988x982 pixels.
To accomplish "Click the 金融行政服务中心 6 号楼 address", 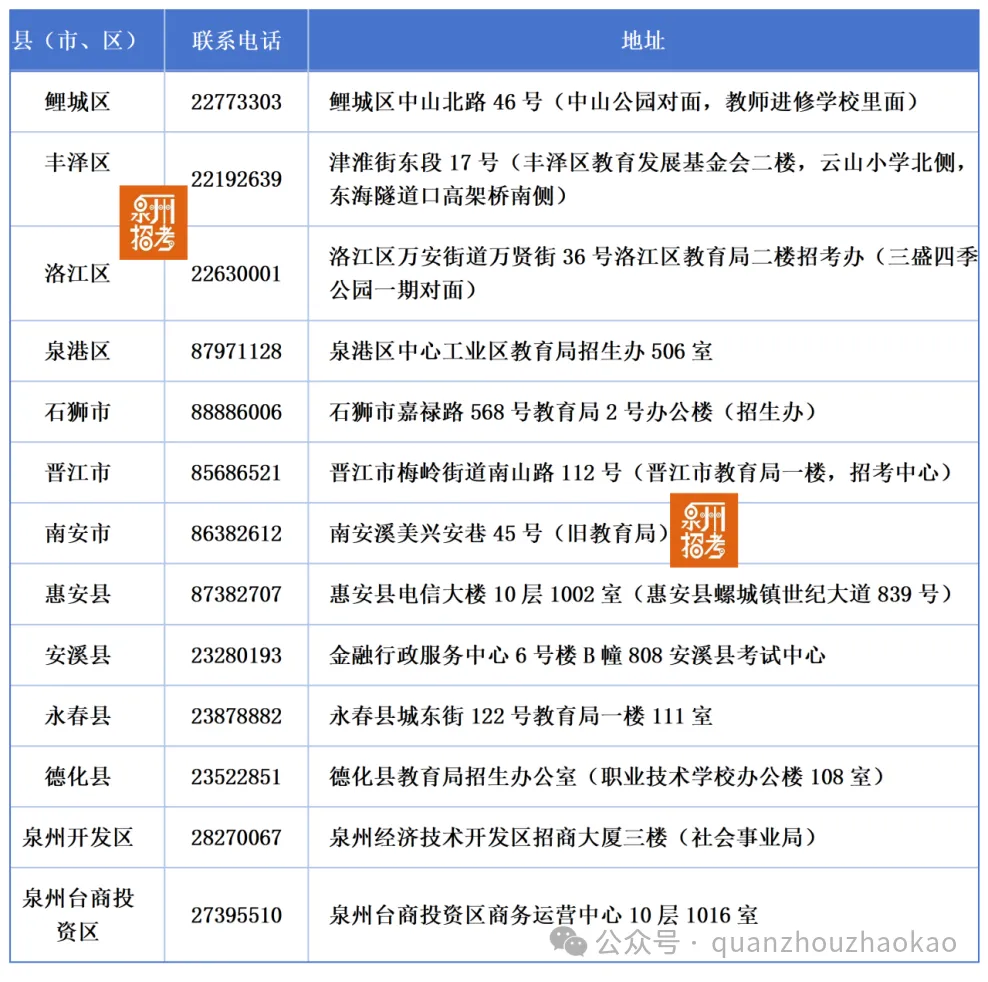I will pyautogui.click(x=577, y=656).
